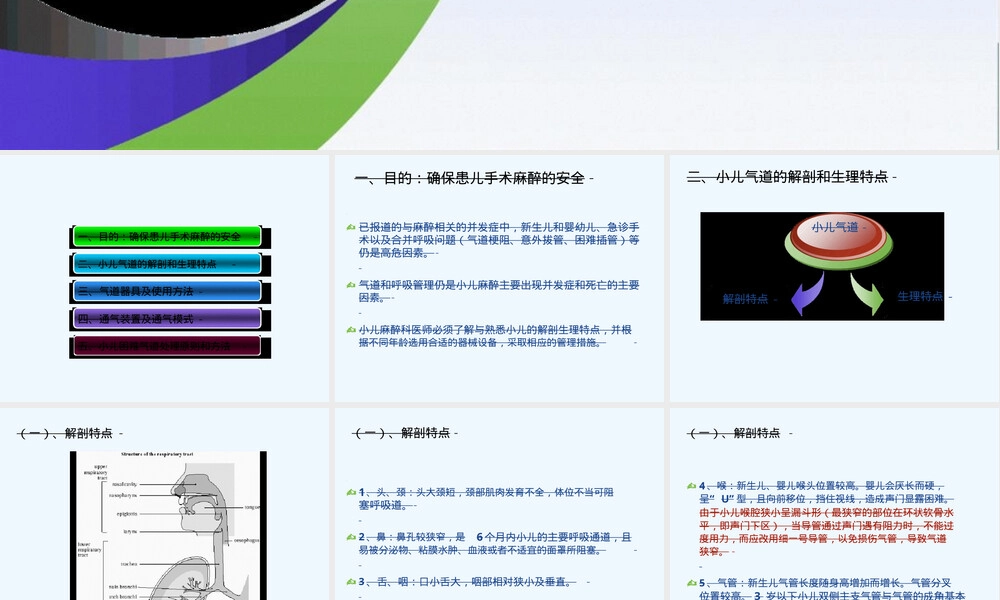The image size is (1000, 600).
Task: Click green bullet icon before '5、气管'
Action: 691,583
